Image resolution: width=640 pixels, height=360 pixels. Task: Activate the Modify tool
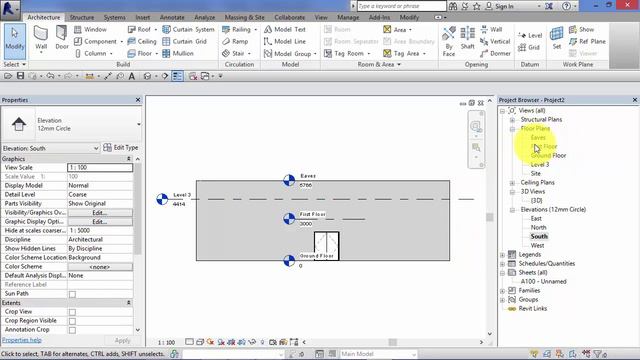click(15, 41)
